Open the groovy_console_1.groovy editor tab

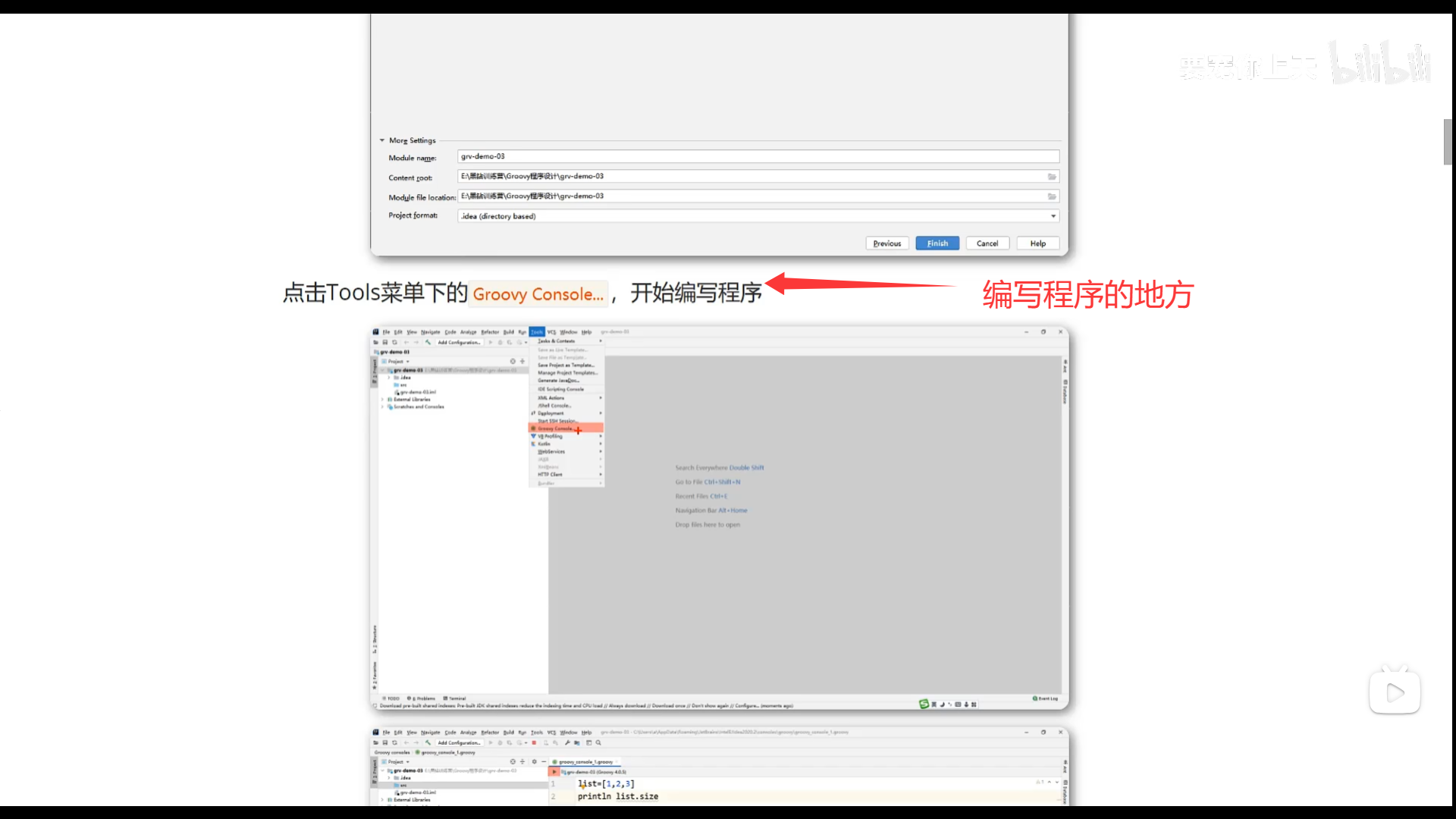(585, 761)
